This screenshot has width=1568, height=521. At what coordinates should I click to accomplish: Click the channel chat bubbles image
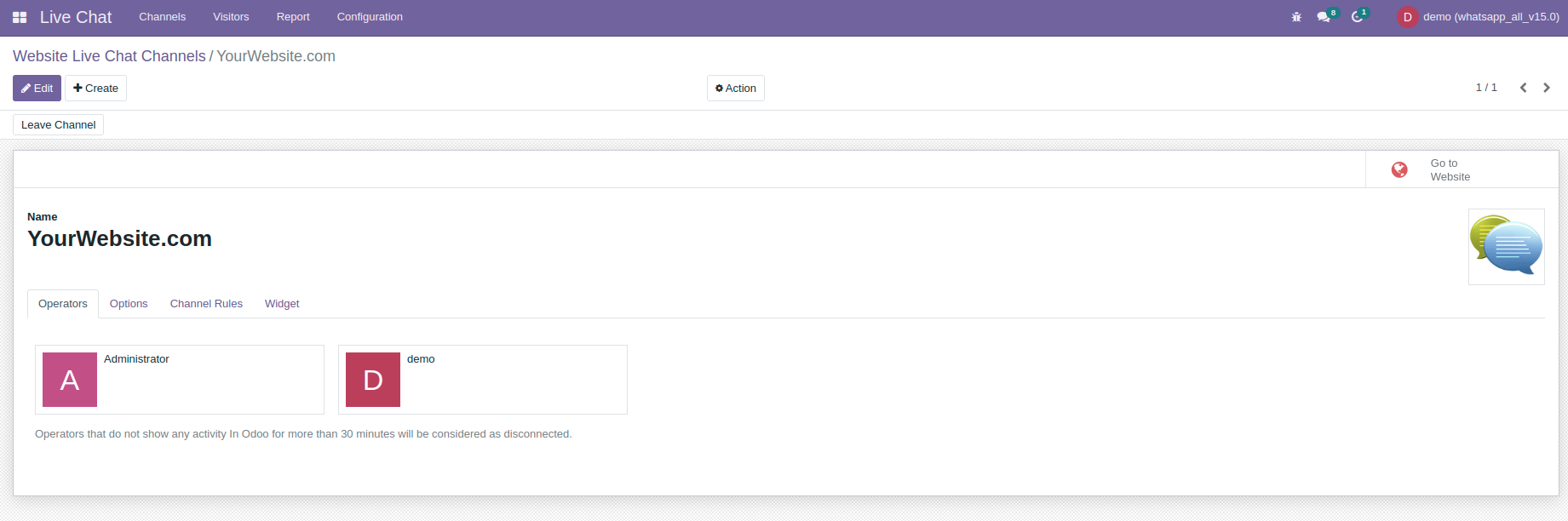coord(1506,247)
